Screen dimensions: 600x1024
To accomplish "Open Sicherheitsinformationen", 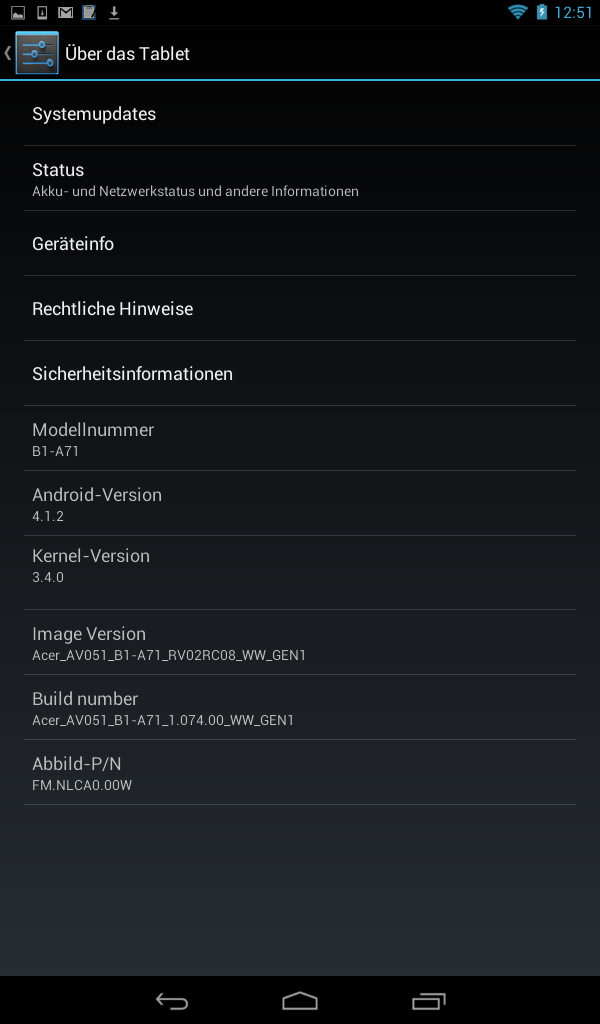I will tap(300, 373).
